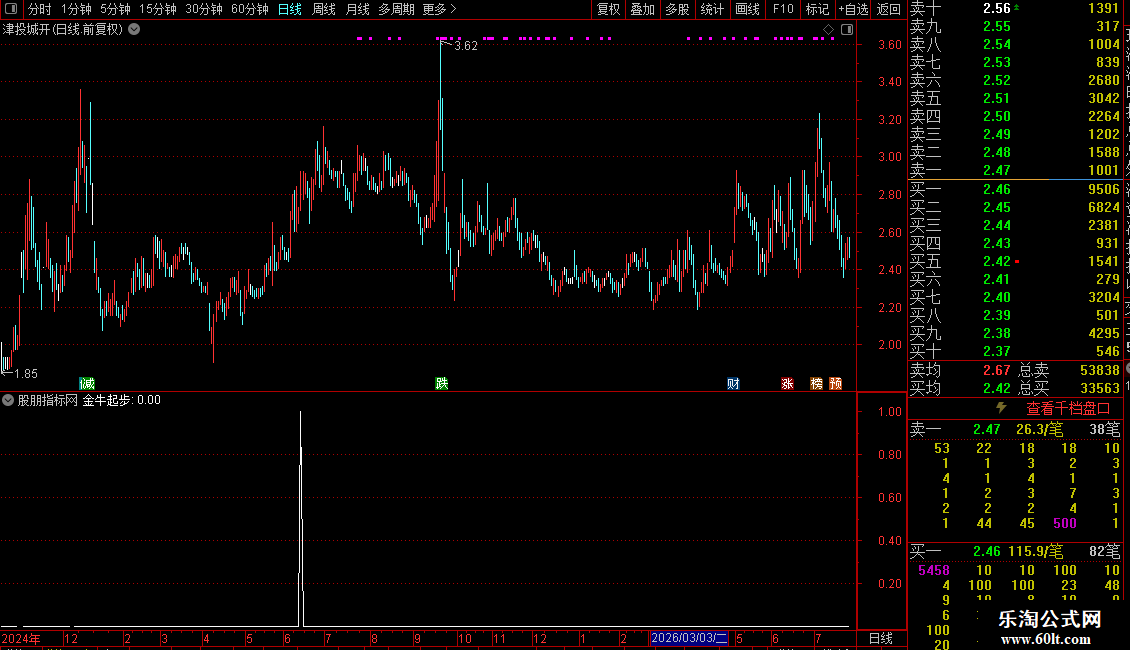Switch to the 分时 intraday view
The height and width of the screenshot is (650, 1130).
point(40,9)
